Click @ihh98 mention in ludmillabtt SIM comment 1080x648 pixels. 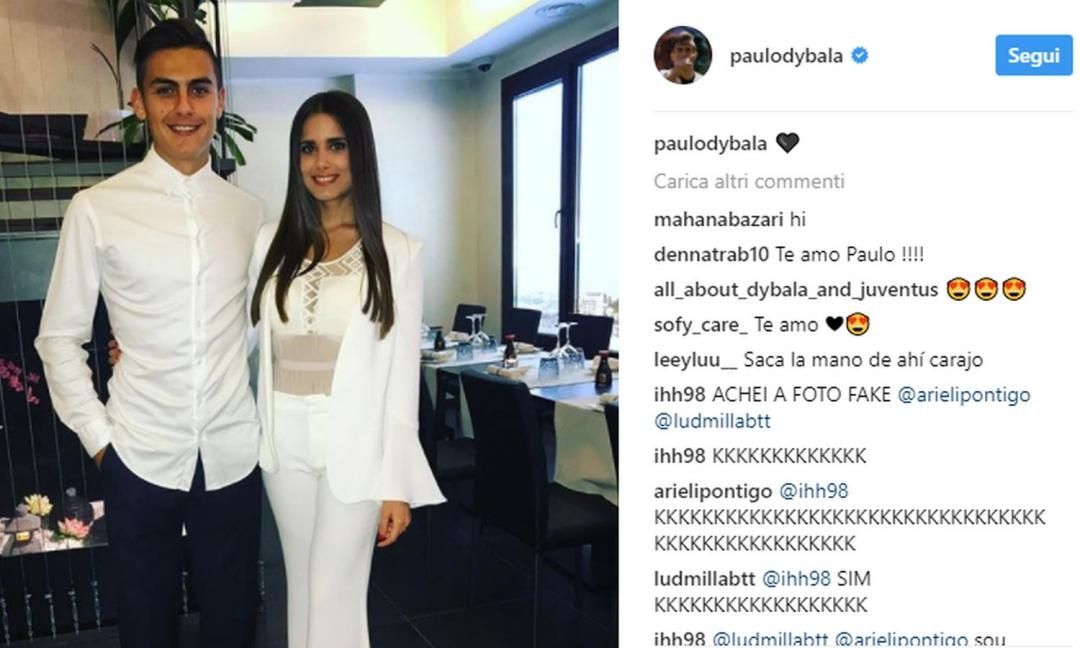click(796, 578)
